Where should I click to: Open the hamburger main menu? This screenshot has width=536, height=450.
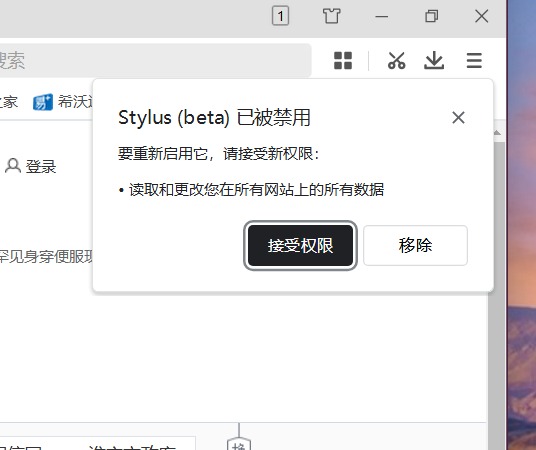pyautogui.click(x=474, y=61)
